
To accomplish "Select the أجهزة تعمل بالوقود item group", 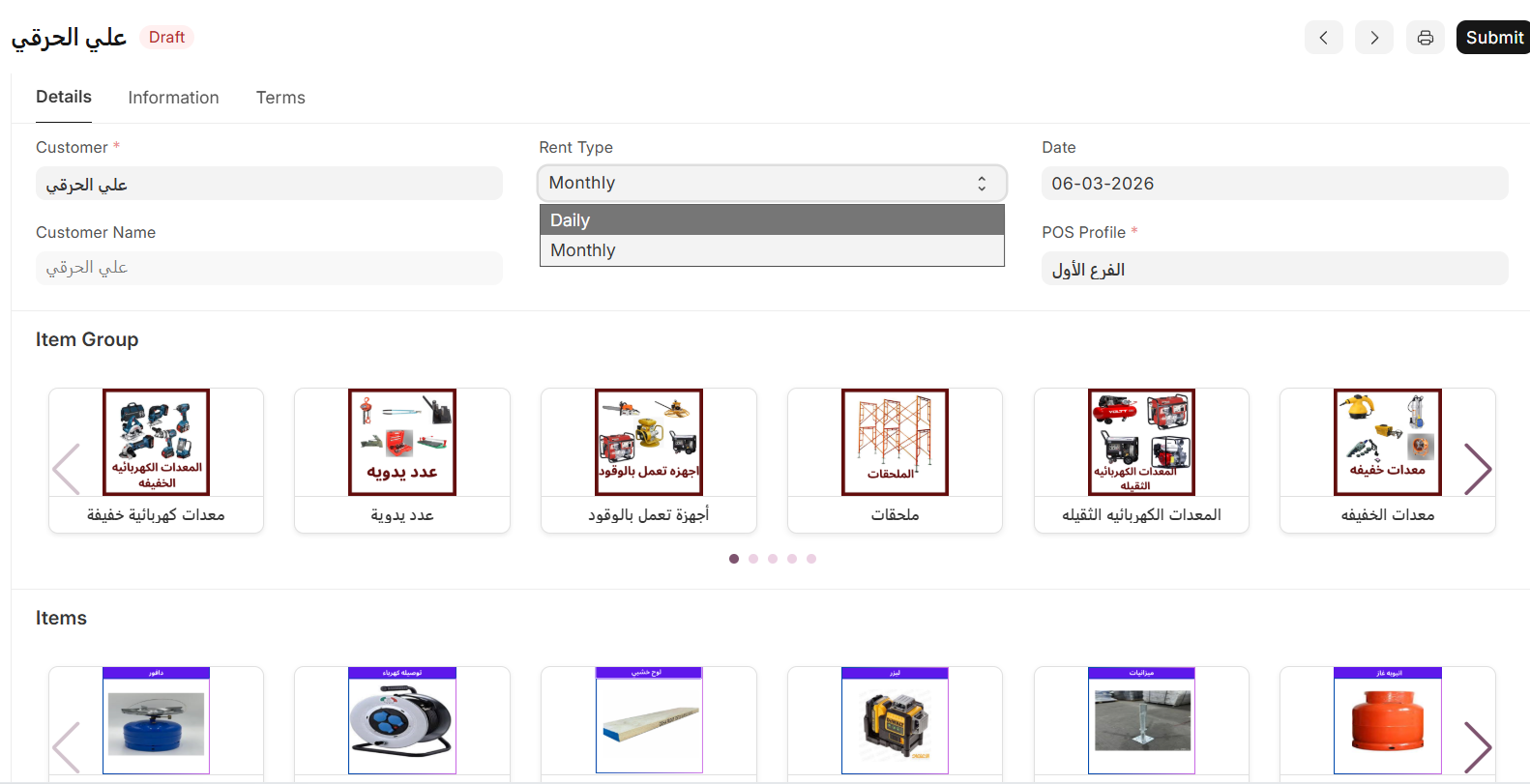I will pyautogui.click(x=649, y=460).
